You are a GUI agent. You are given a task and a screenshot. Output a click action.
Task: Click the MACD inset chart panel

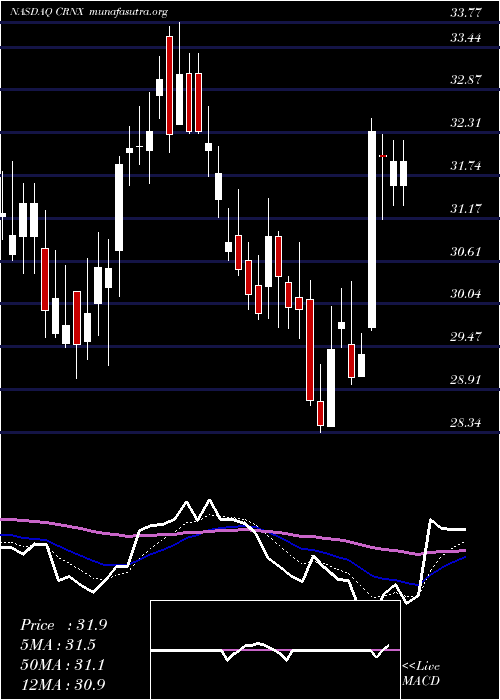pyautogui.click(x=275, y=650)
